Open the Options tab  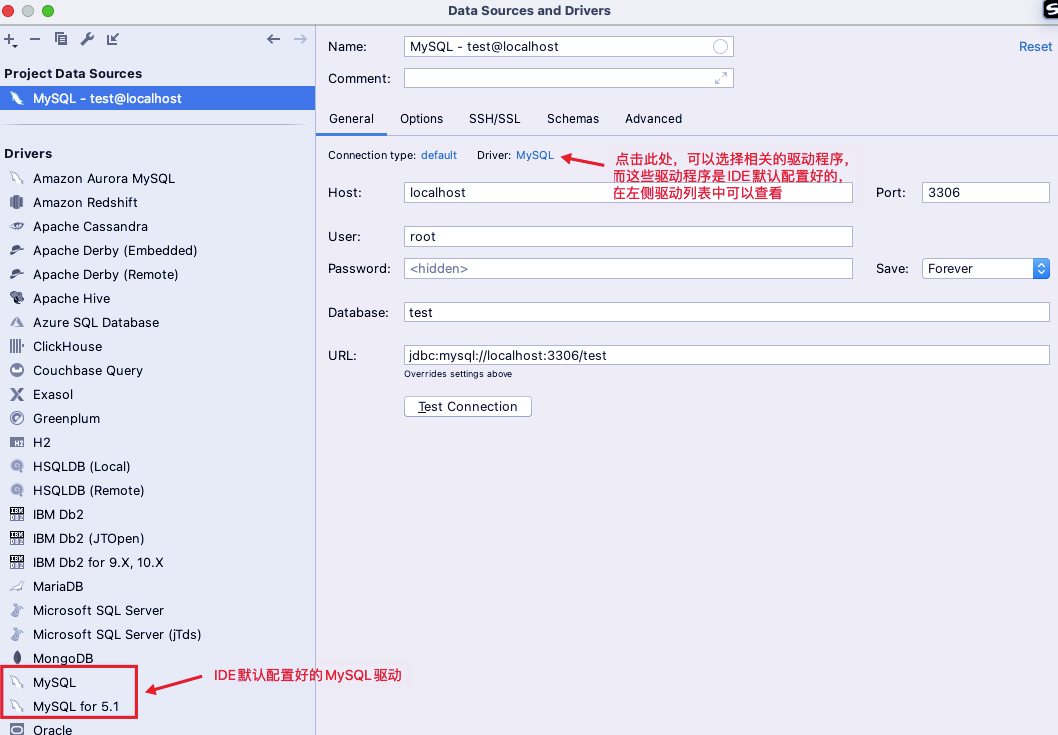pyautogui.click(x=421, y=119)
